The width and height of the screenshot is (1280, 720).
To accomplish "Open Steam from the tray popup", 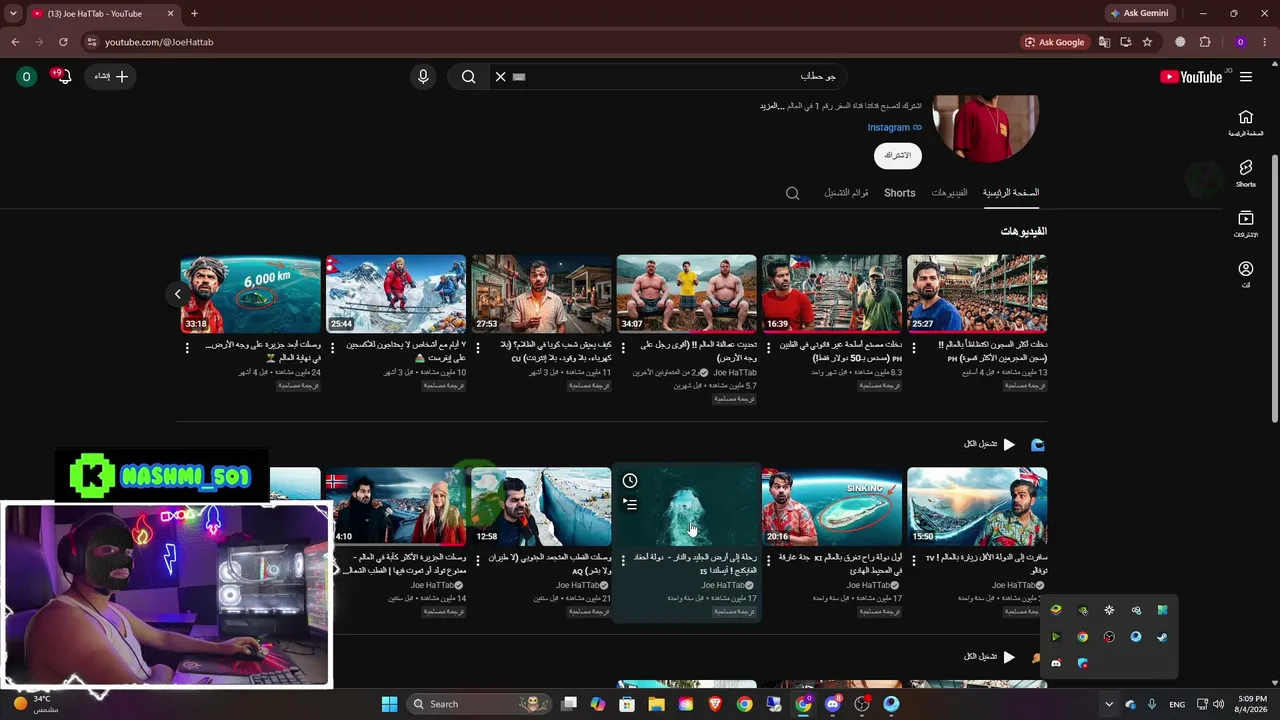I will [x=1162, y=637].
